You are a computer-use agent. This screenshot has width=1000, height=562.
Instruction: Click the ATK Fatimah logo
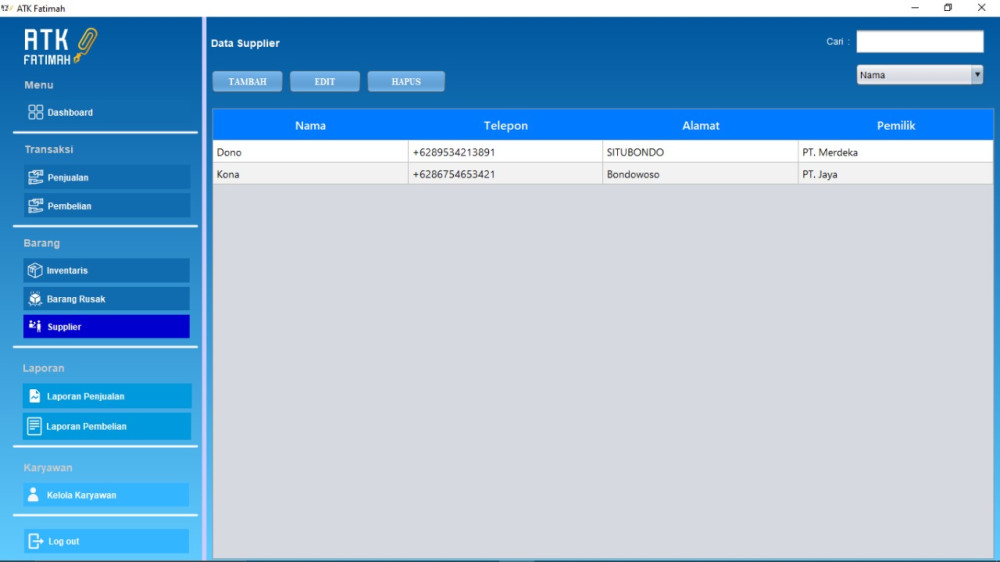61,46
